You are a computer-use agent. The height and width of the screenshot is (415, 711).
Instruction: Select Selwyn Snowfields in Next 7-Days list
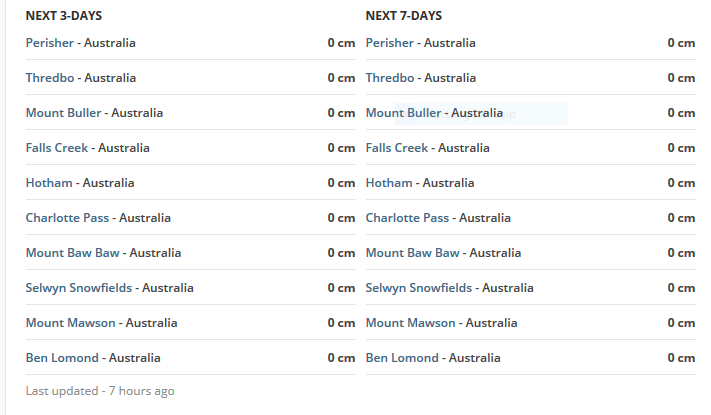pos(419,288)
